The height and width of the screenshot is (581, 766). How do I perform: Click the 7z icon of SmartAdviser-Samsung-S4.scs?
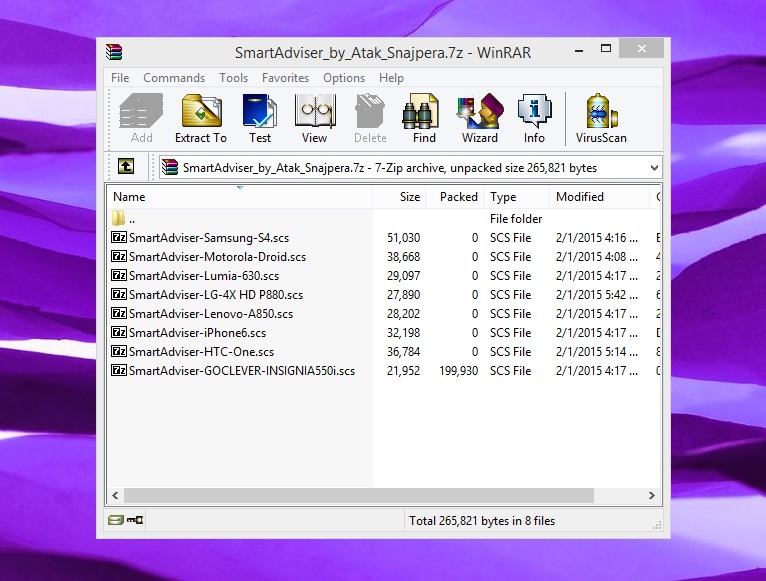click(x=119, y=237)
